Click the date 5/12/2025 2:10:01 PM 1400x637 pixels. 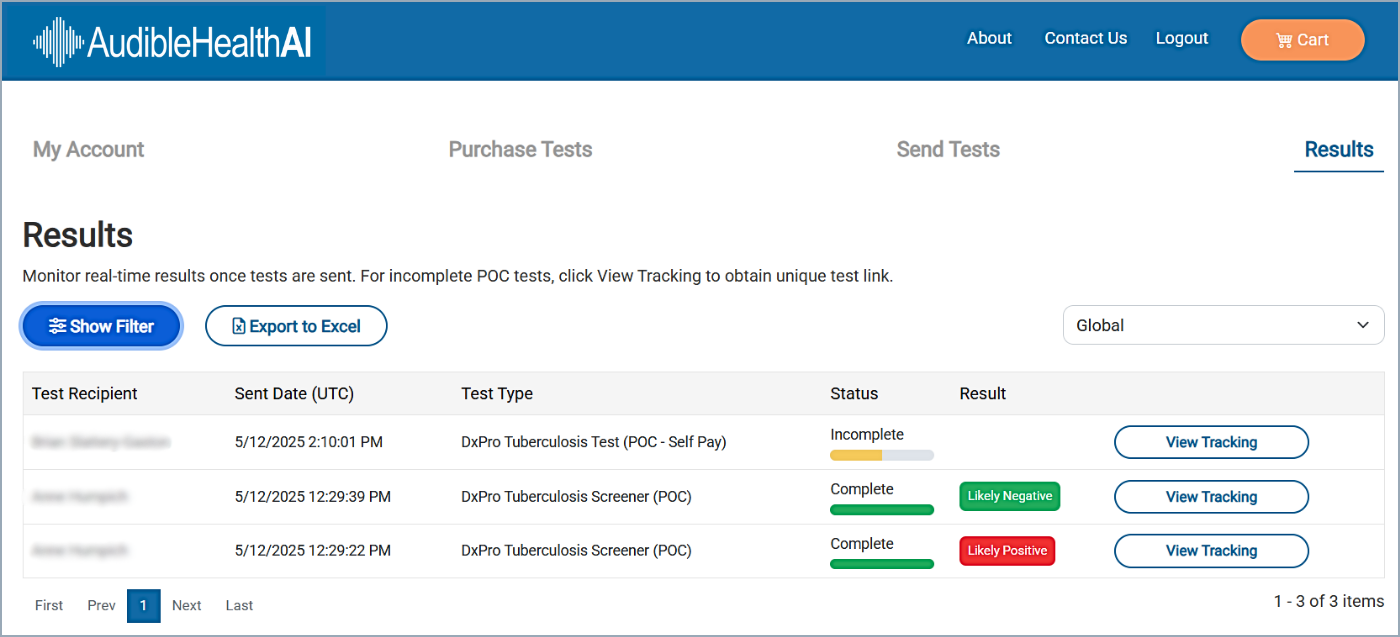point(308,442)
